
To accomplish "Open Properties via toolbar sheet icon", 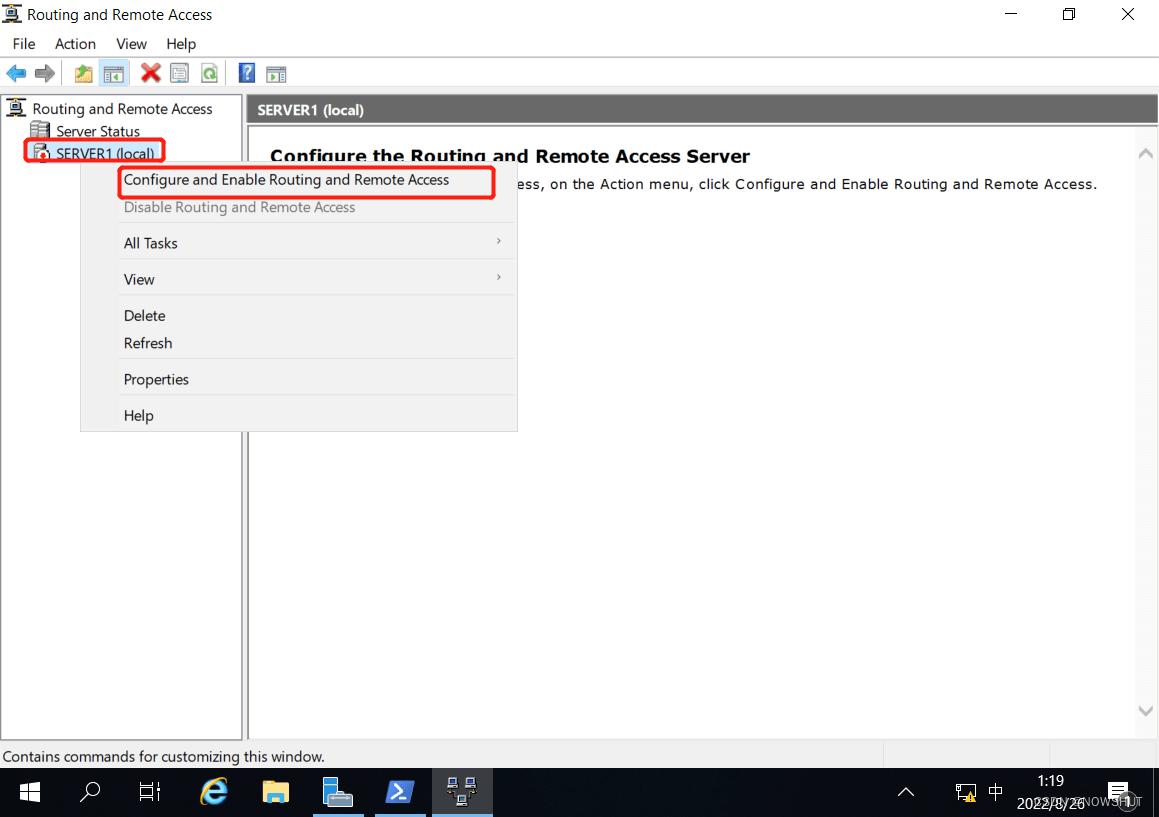I will coord(180,73).
